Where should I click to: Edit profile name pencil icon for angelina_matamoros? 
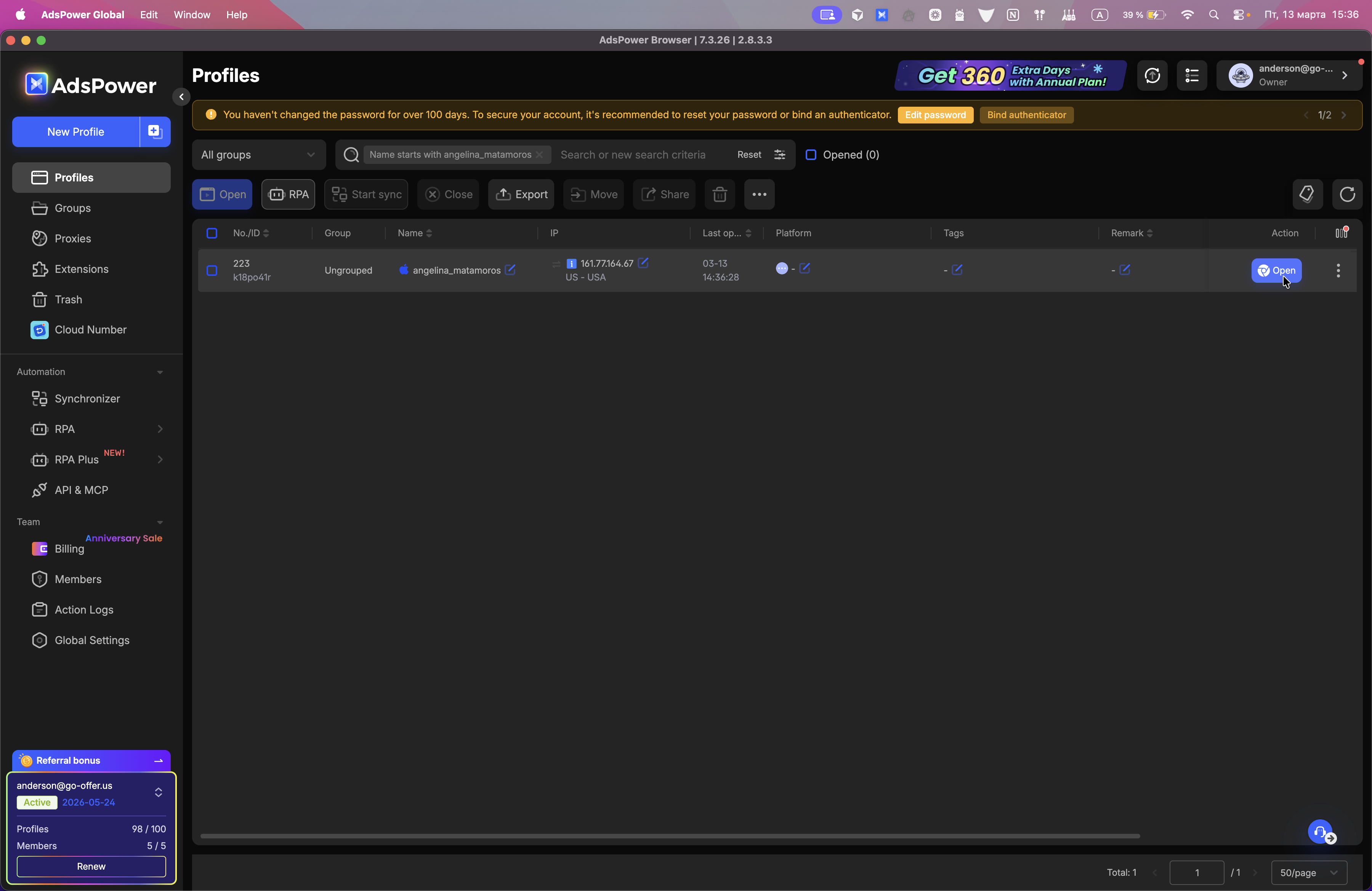click(x=510, y=270)
